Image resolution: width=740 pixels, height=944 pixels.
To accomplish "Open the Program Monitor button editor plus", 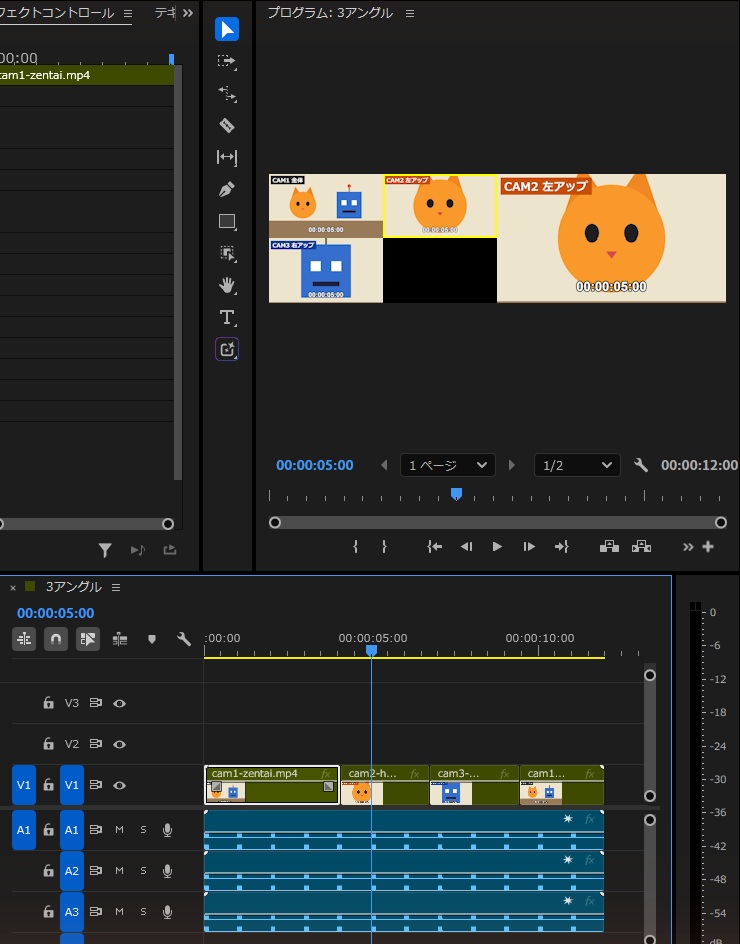I will click(708, 547).
